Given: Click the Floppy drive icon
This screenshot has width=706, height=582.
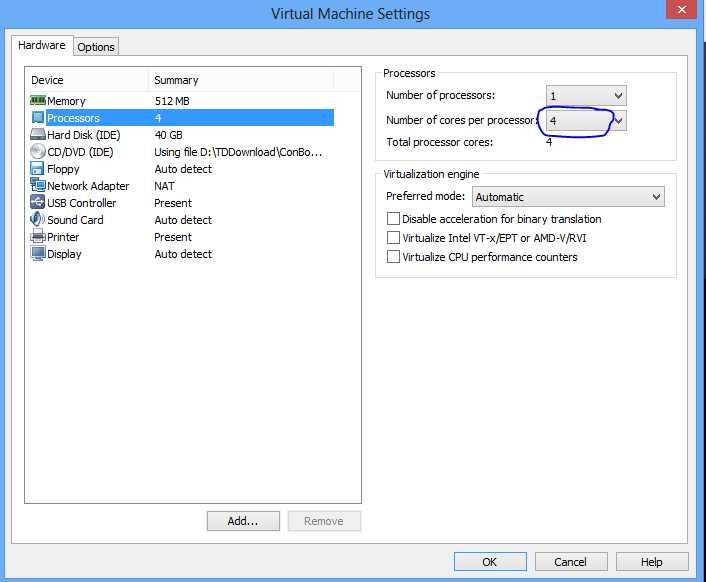Looking at the screenshot, I should coord(38,169).
